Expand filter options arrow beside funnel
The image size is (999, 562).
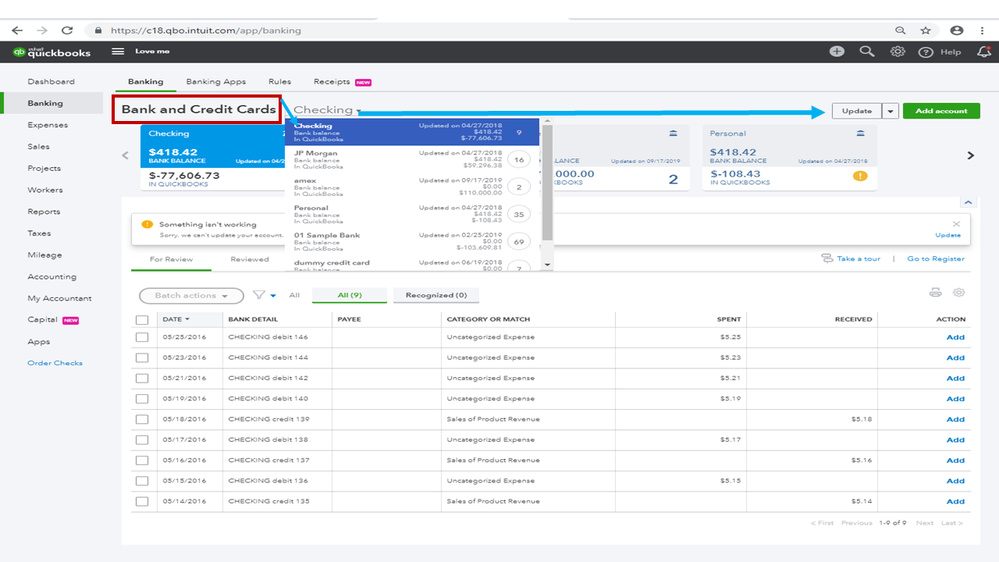(x=273, y=296)
